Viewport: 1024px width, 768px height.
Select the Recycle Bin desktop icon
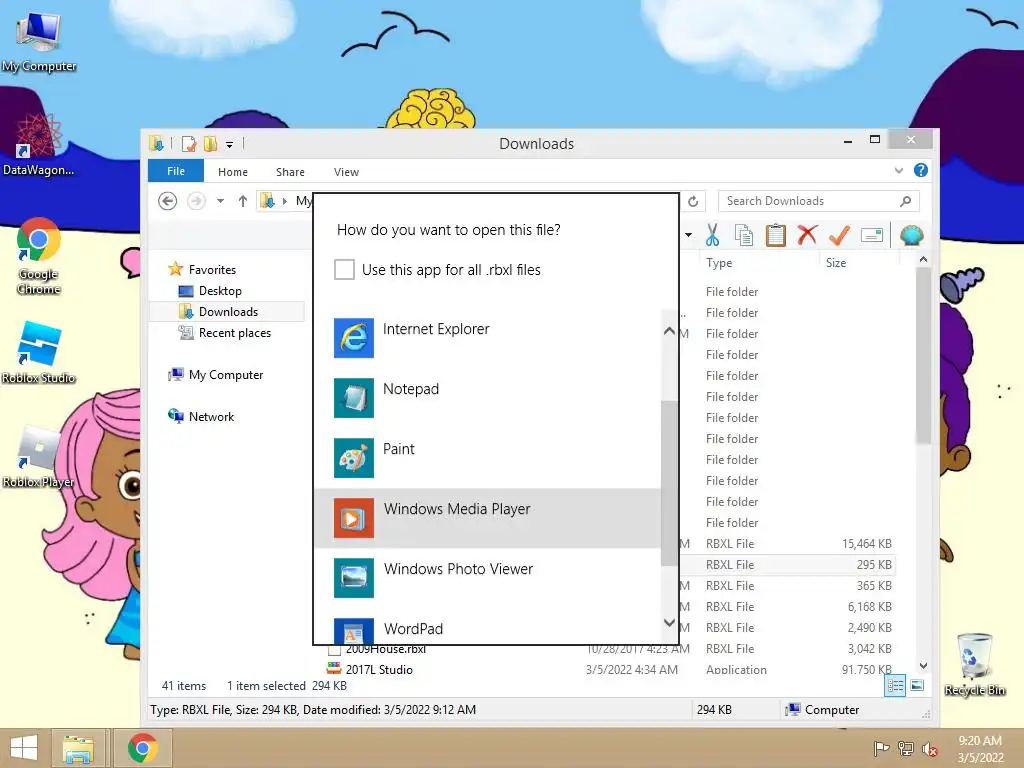(x=974, y=664)
